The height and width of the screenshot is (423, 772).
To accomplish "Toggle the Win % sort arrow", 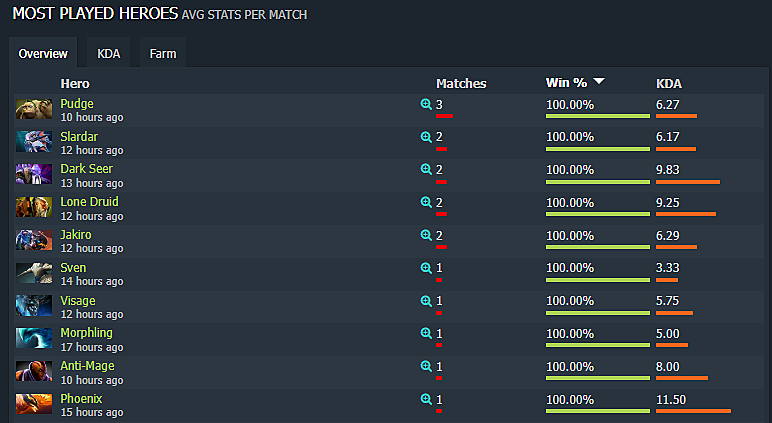I will tap(599, 81).
